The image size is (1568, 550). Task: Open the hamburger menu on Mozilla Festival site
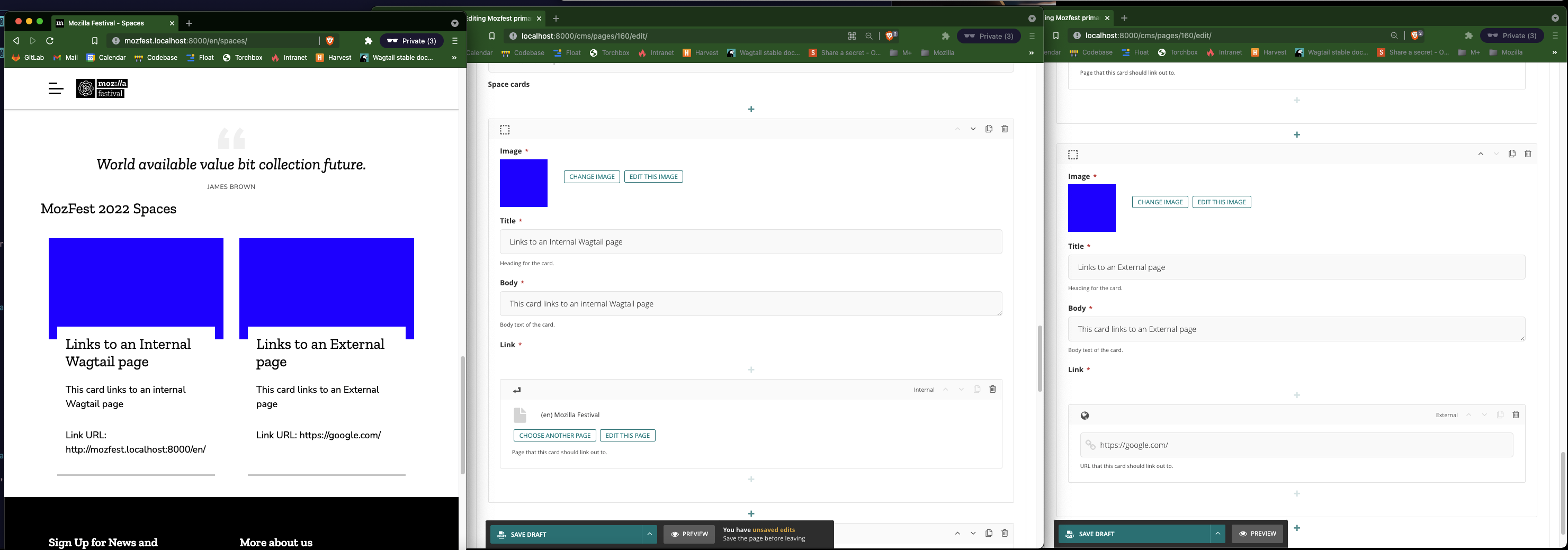(x=56, y=89)
